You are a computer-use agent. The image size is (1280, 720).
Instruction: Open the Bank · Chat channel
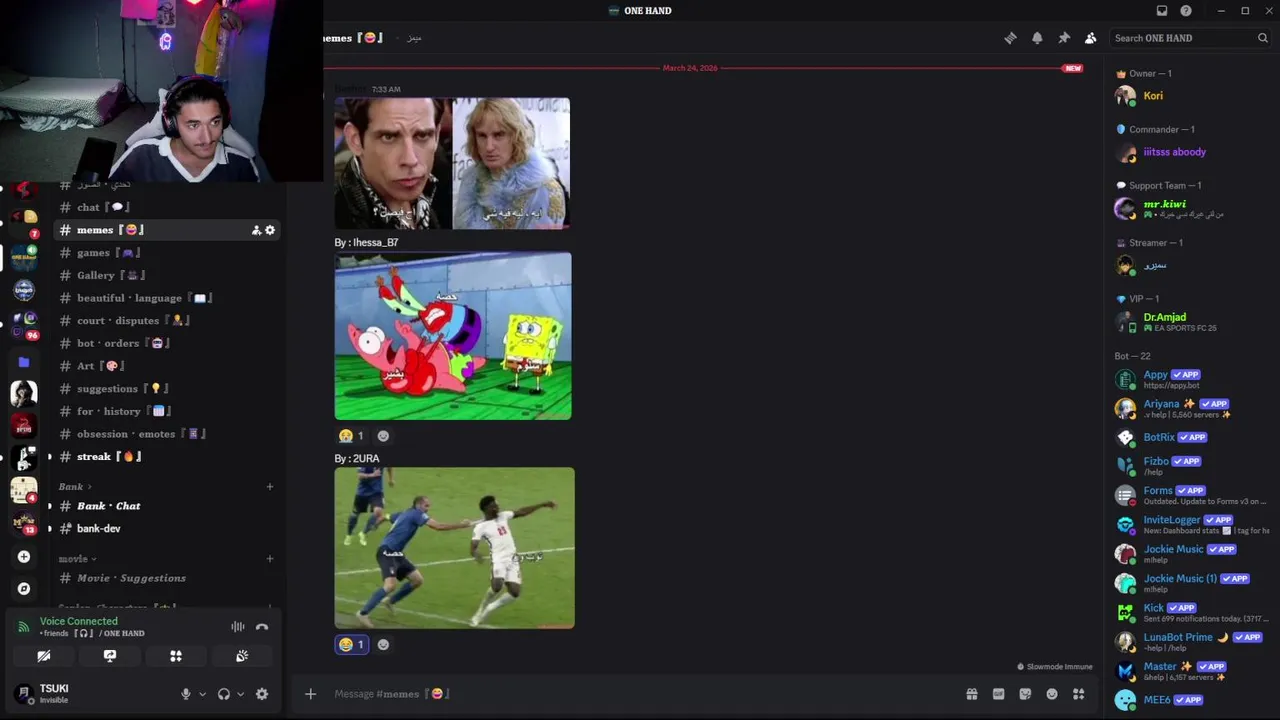[x=166, y=506]
